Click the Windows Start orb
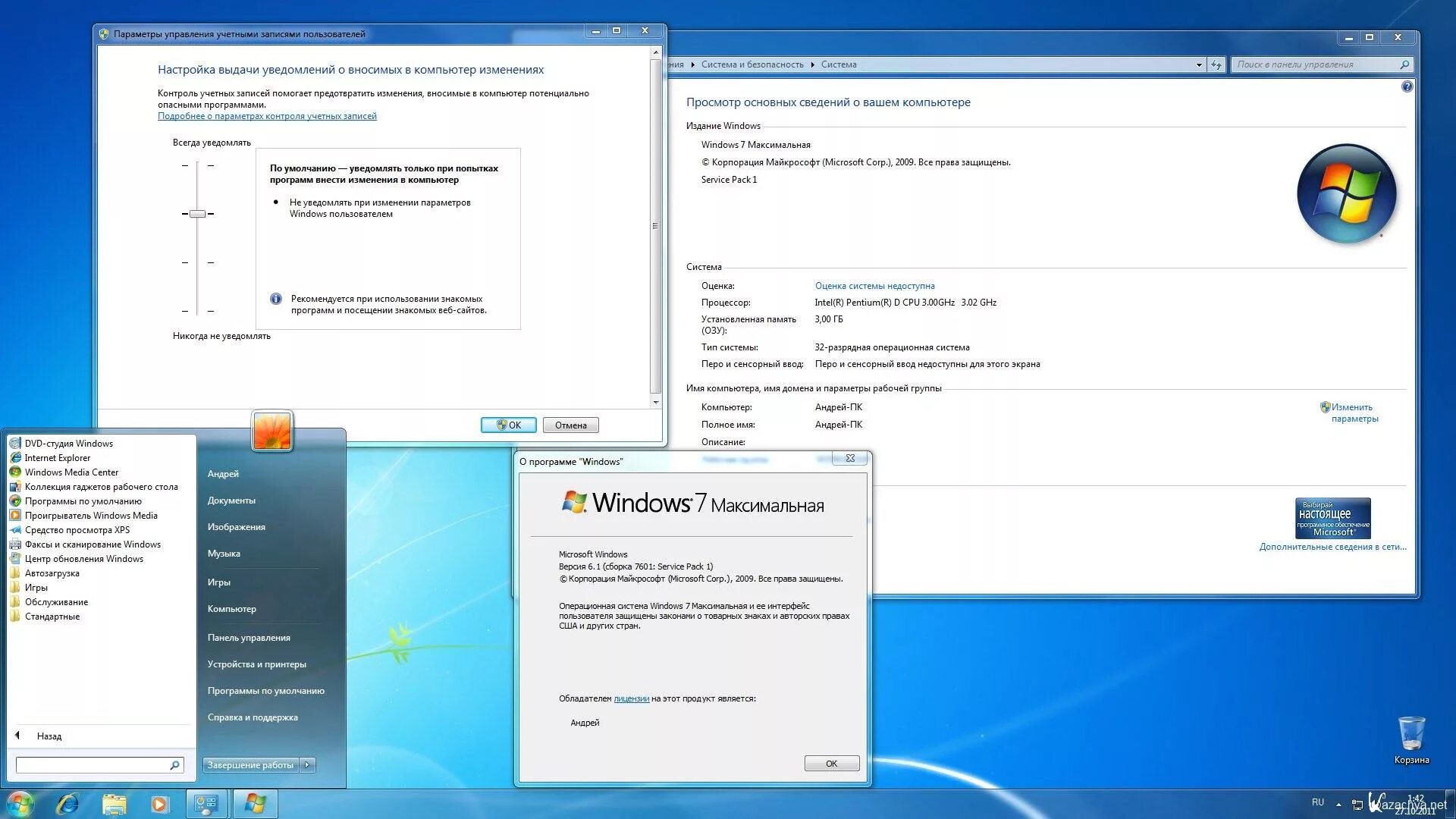Viewport: 1456px width, 819px height. [x=20, y=804]
